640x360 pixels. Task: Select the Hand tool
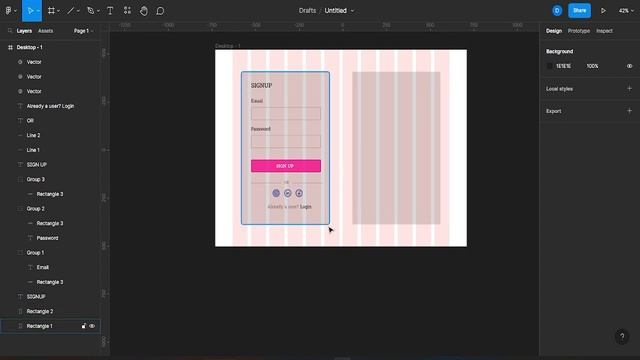[x=144, y=11]
